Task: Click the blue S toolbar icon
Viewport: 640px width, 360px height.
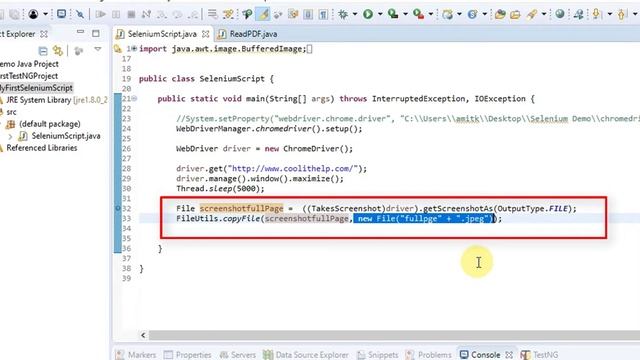Action: 472,15
